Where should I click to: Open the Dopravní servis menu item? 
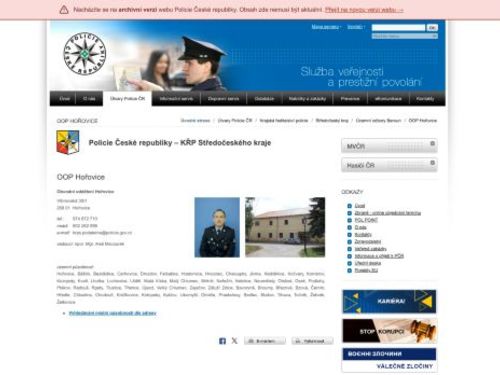[x=223, y=99]
